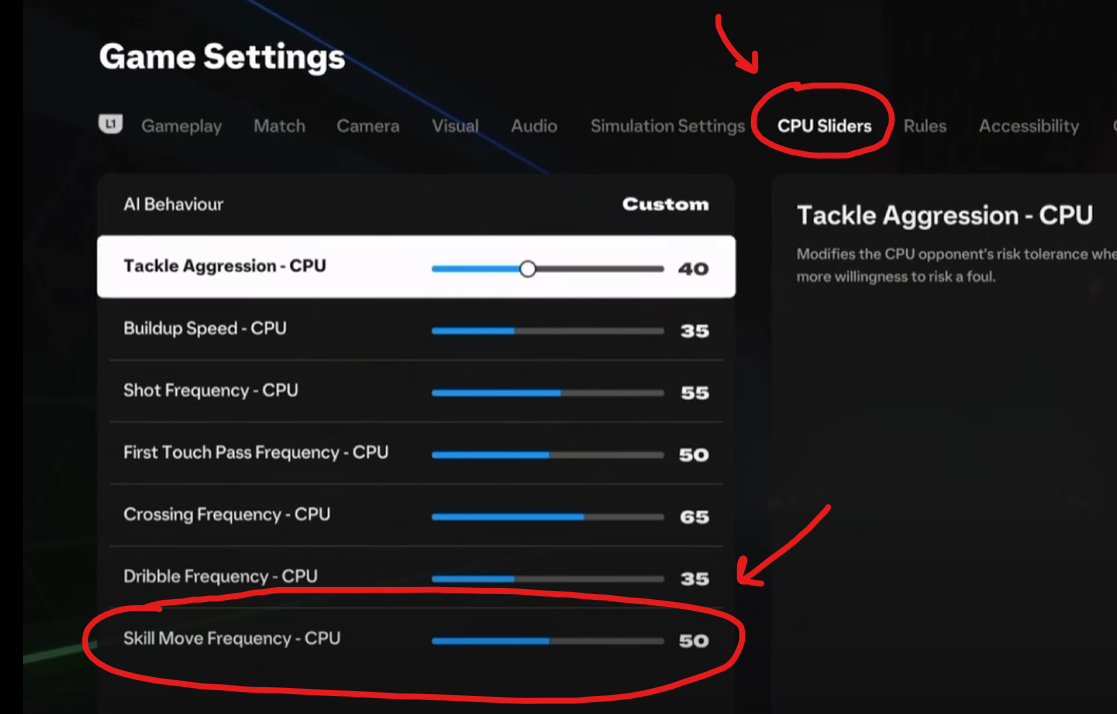Adjust the Skill Move Frequency slider
The image size is (1117, 714).
[x=547, y=641]
